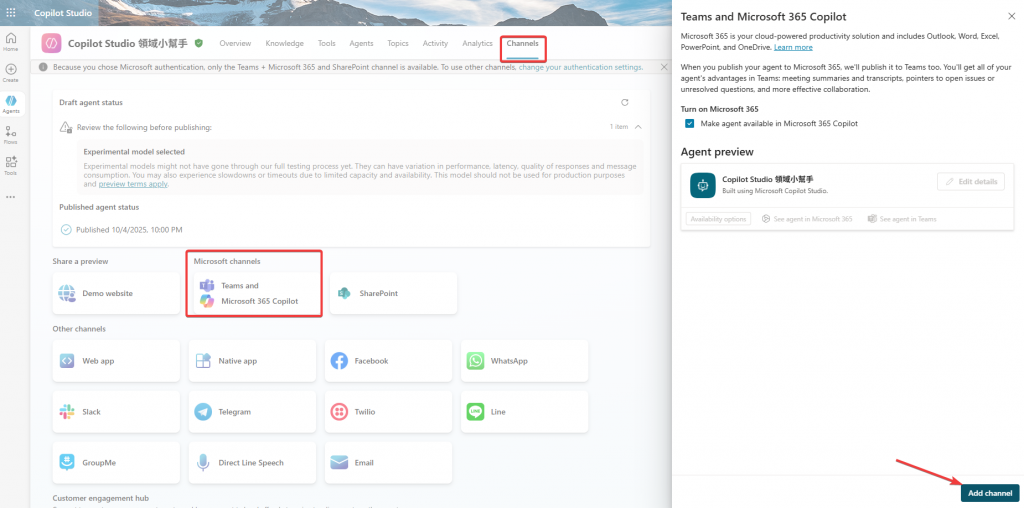
Task: Select the Direct Line Speech channel
Action: [x=252, y=462]
